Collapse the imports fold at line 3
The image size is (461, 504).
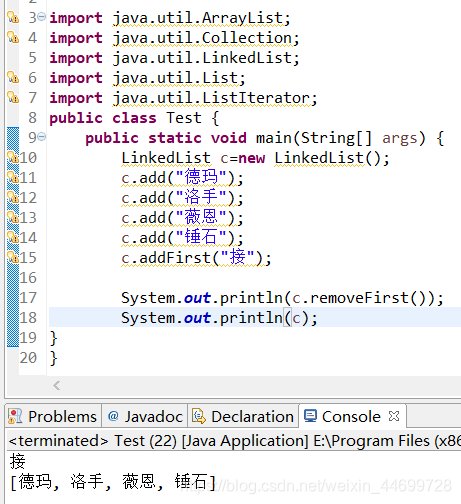(42, 16)
